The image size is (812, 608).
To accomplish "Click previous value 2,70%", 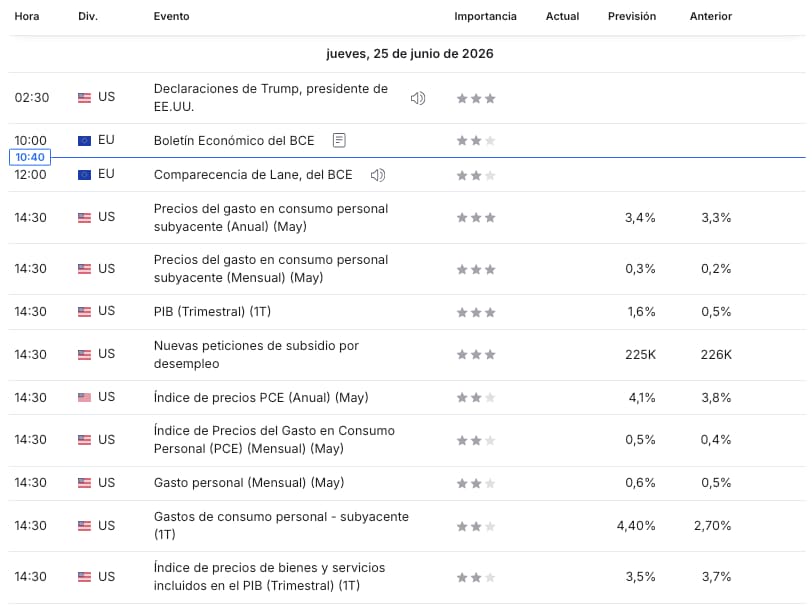I will click(713, 526).
